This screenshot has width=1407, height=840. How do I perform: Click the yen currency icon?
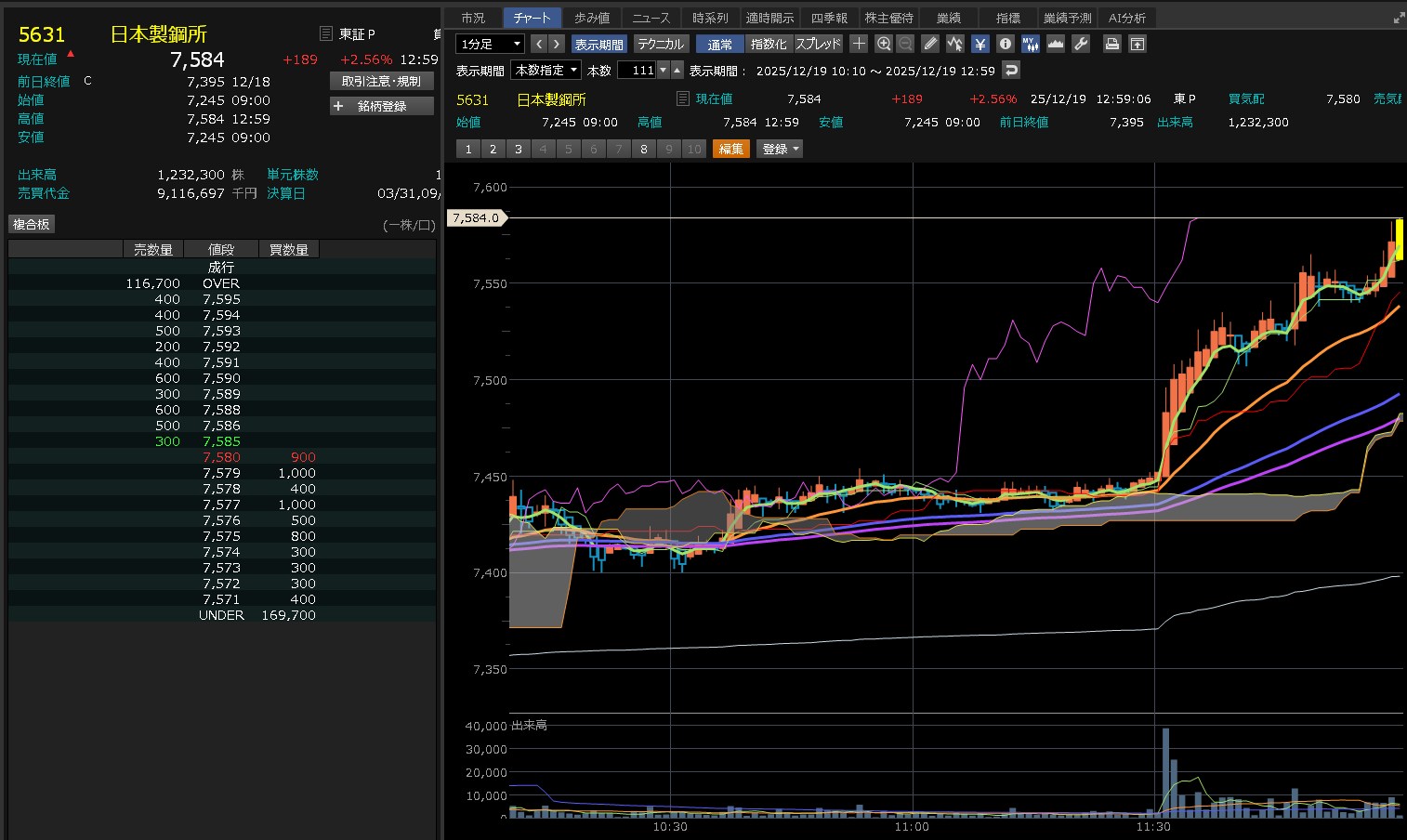pyautogui.click(x=980, y=44)
